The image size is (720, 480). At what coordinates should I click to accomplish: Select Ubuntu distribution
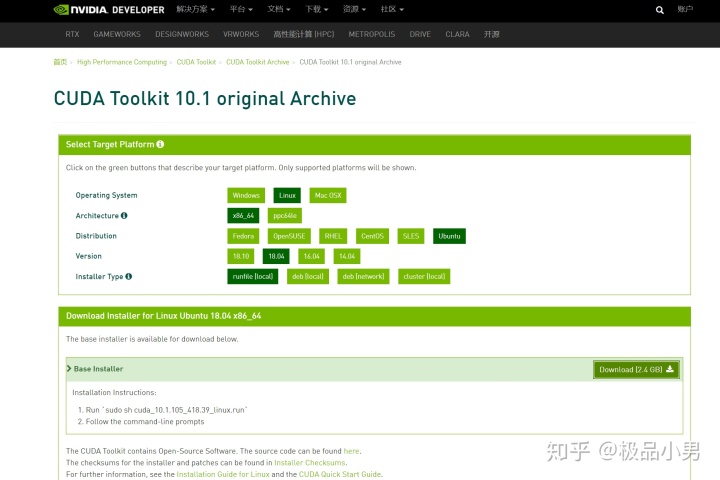[449, 236]
